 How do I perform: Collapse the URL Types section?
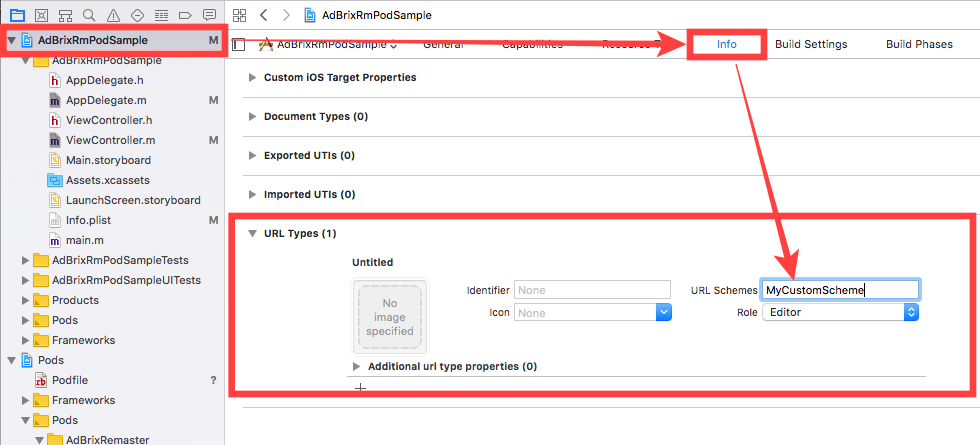pyautogui.click(x=251, y=233)
